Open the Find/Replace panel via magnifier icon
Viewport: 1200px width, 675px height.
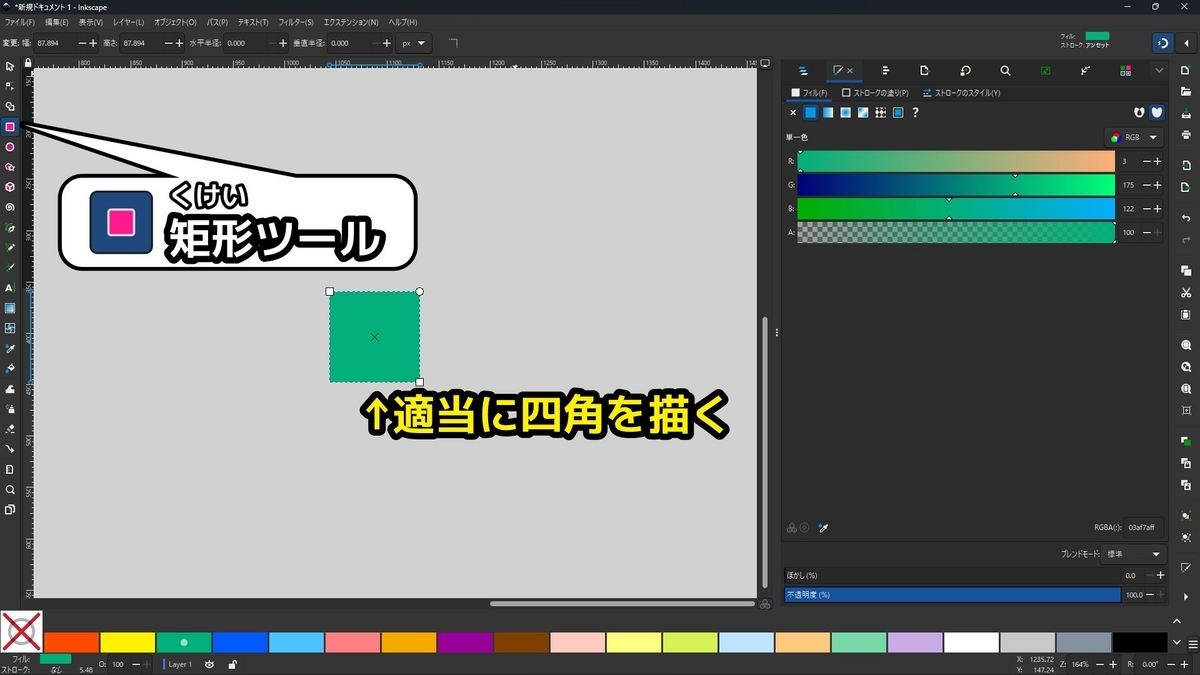click(x=1005, y=71)
